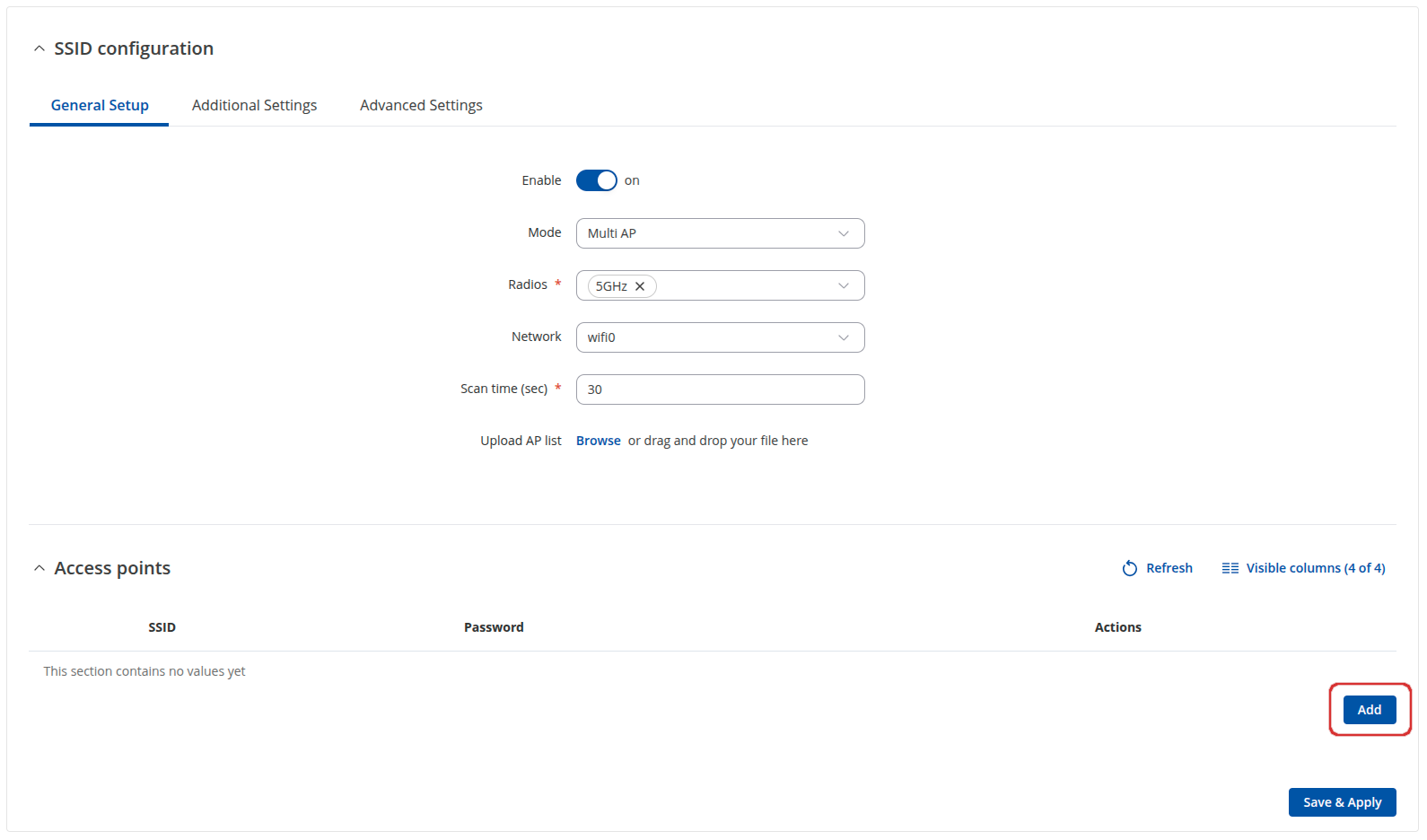
Task: Toggle the Enable switch off
Action: click(597, 180)
